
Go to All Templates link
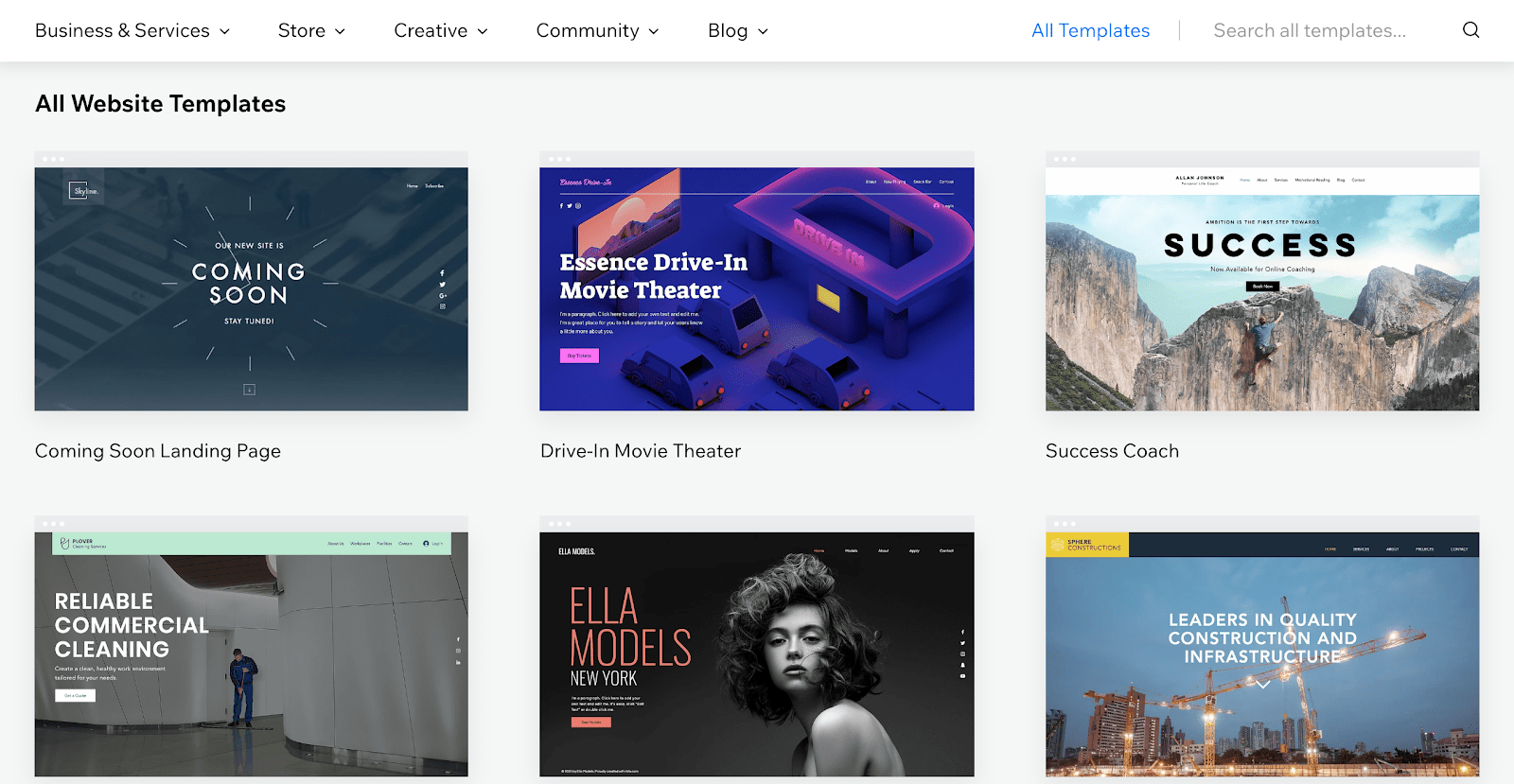[x=1090, y=30]
